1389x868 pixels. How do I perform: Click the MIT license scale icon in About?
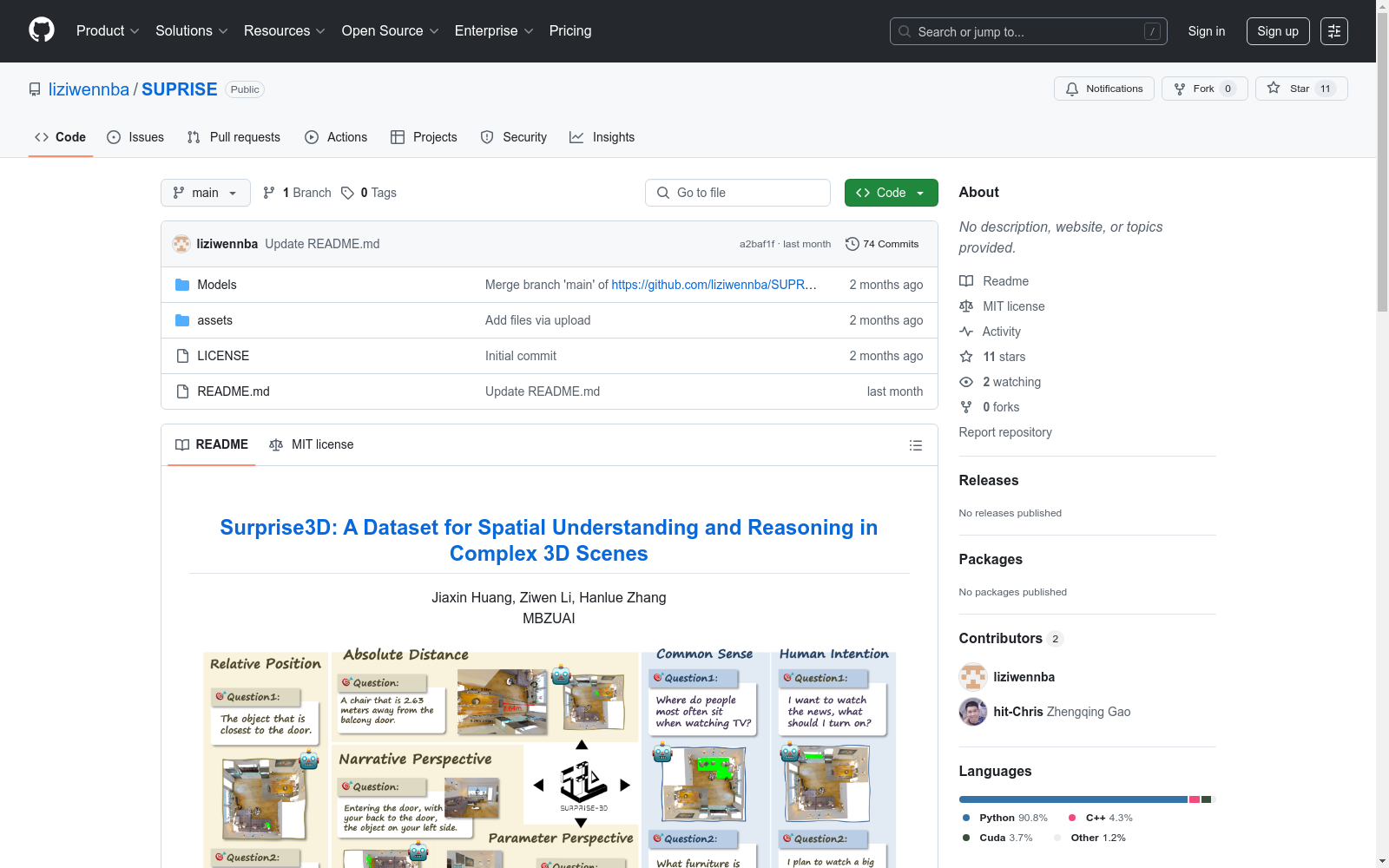click(966, 306)
